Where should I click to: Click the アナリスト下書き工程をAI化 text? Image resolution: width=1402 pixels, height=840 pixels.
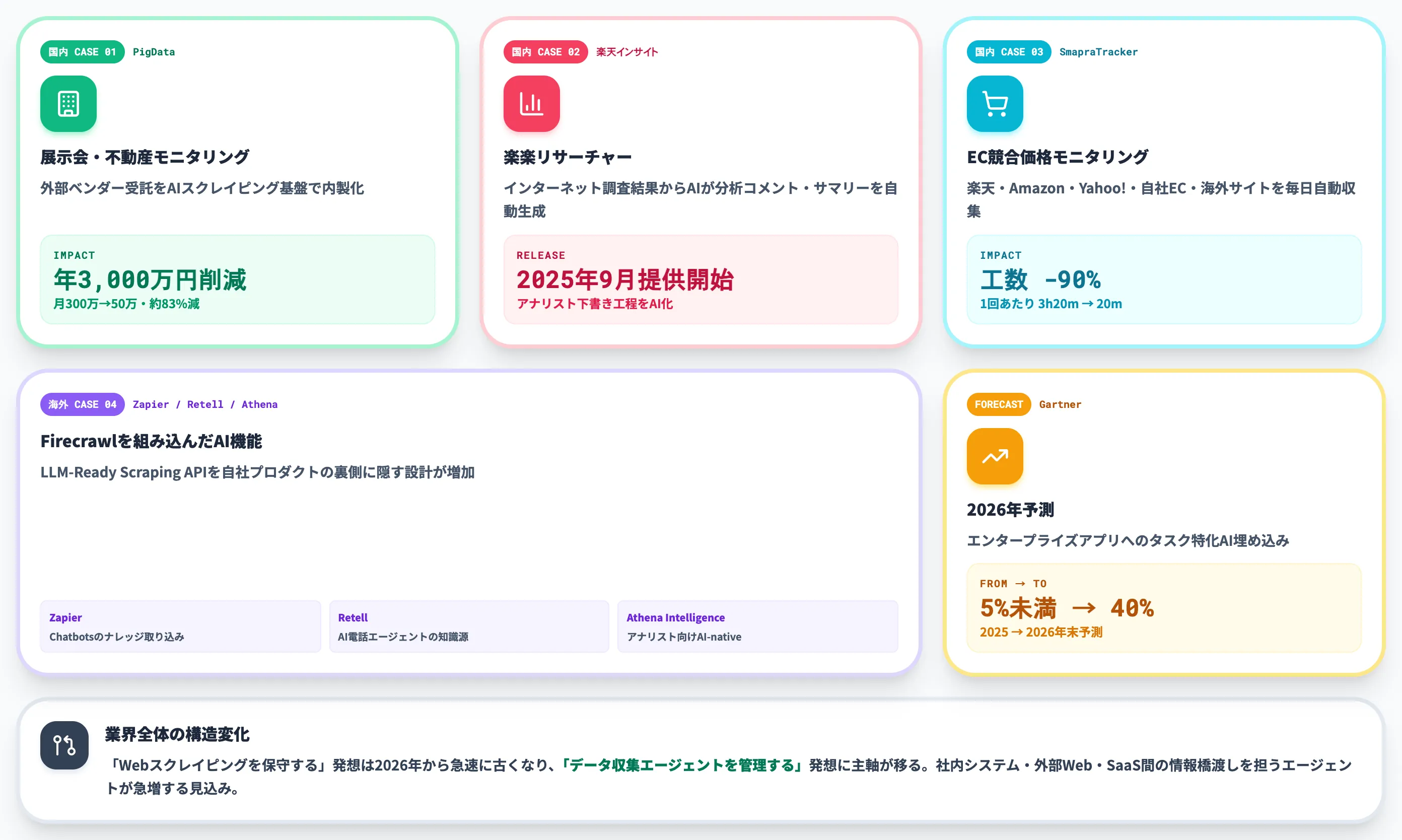(595, 304)
